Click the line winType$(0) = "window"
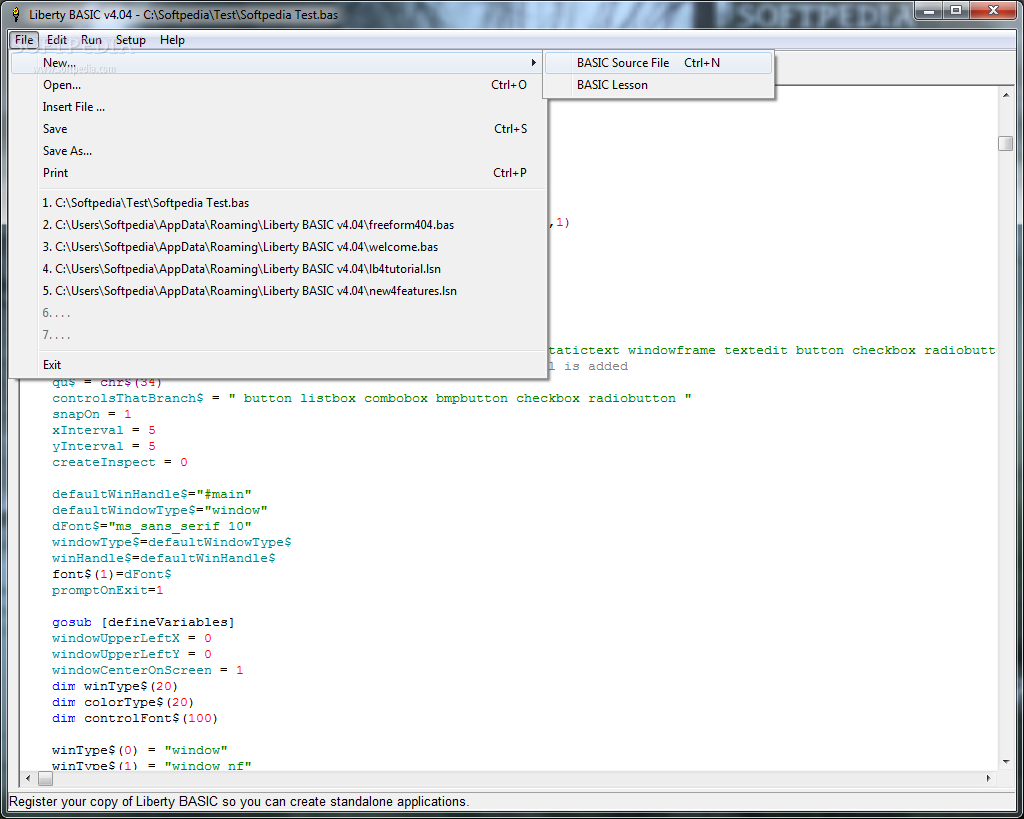 pyautogui.click(x=140, y=750)
